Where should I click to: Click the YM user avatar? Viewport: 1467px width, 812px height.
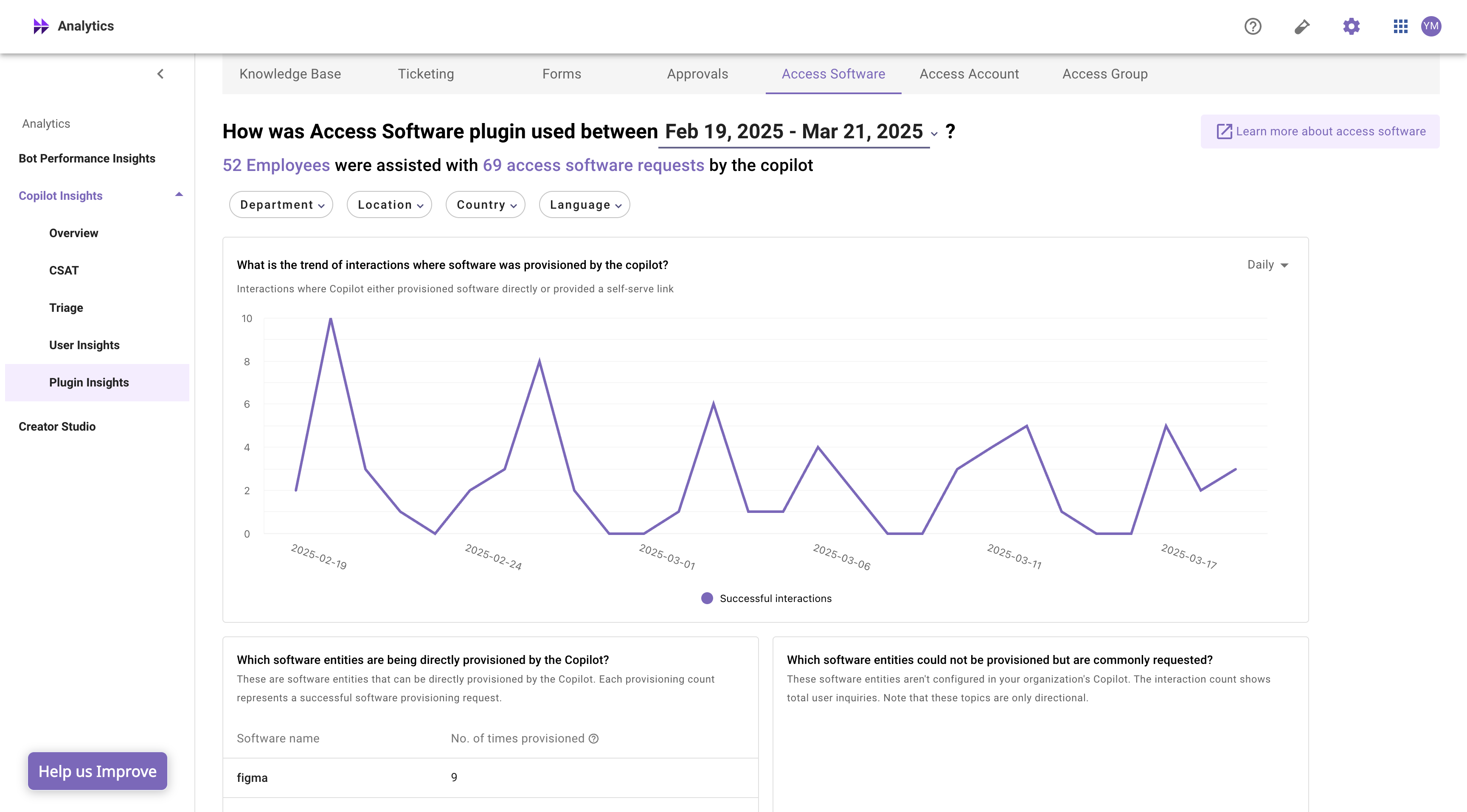[x=1431, y=26]
